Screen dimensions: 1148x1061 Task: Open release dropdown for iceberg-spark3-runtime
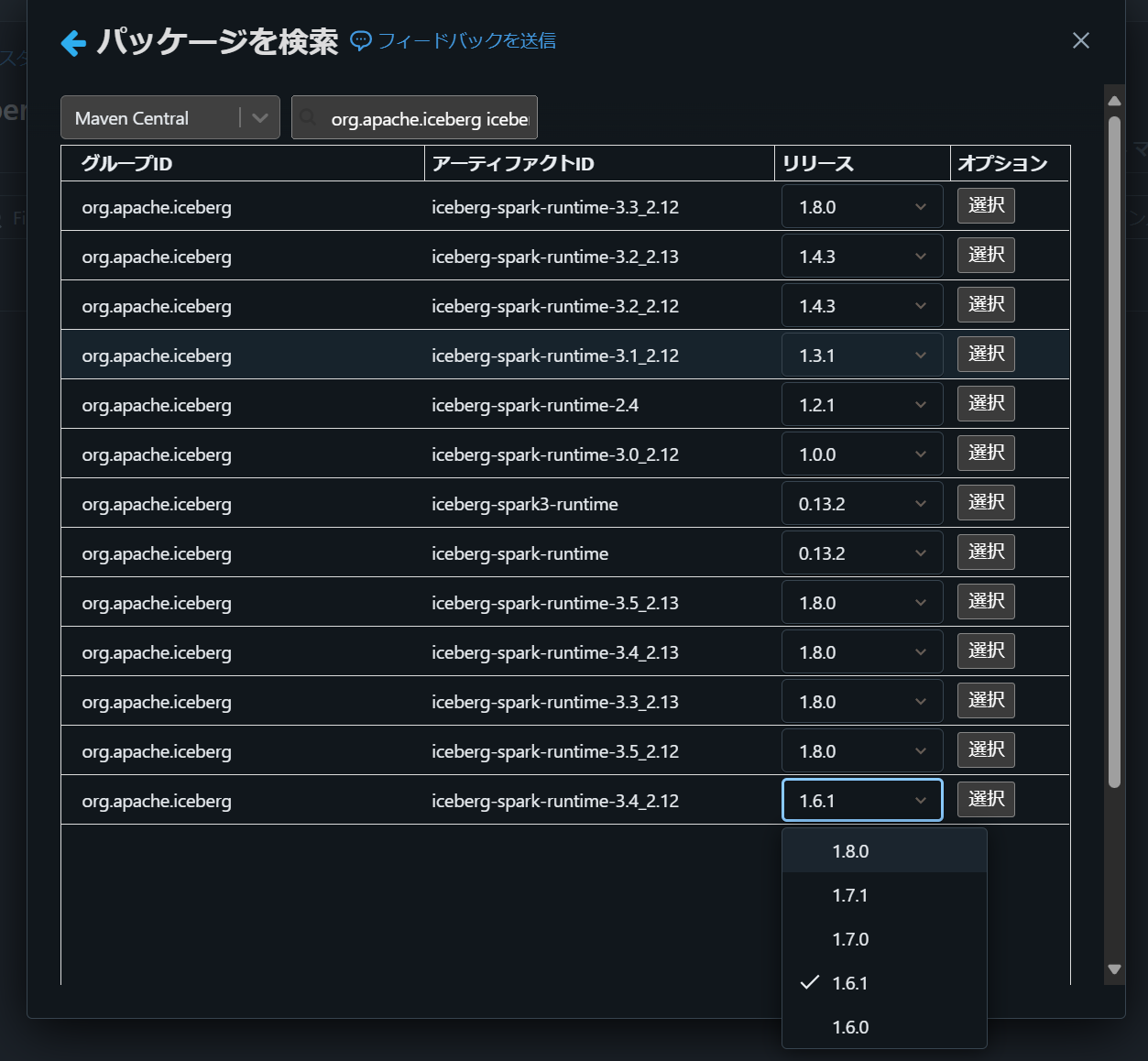tap(862, 503)
